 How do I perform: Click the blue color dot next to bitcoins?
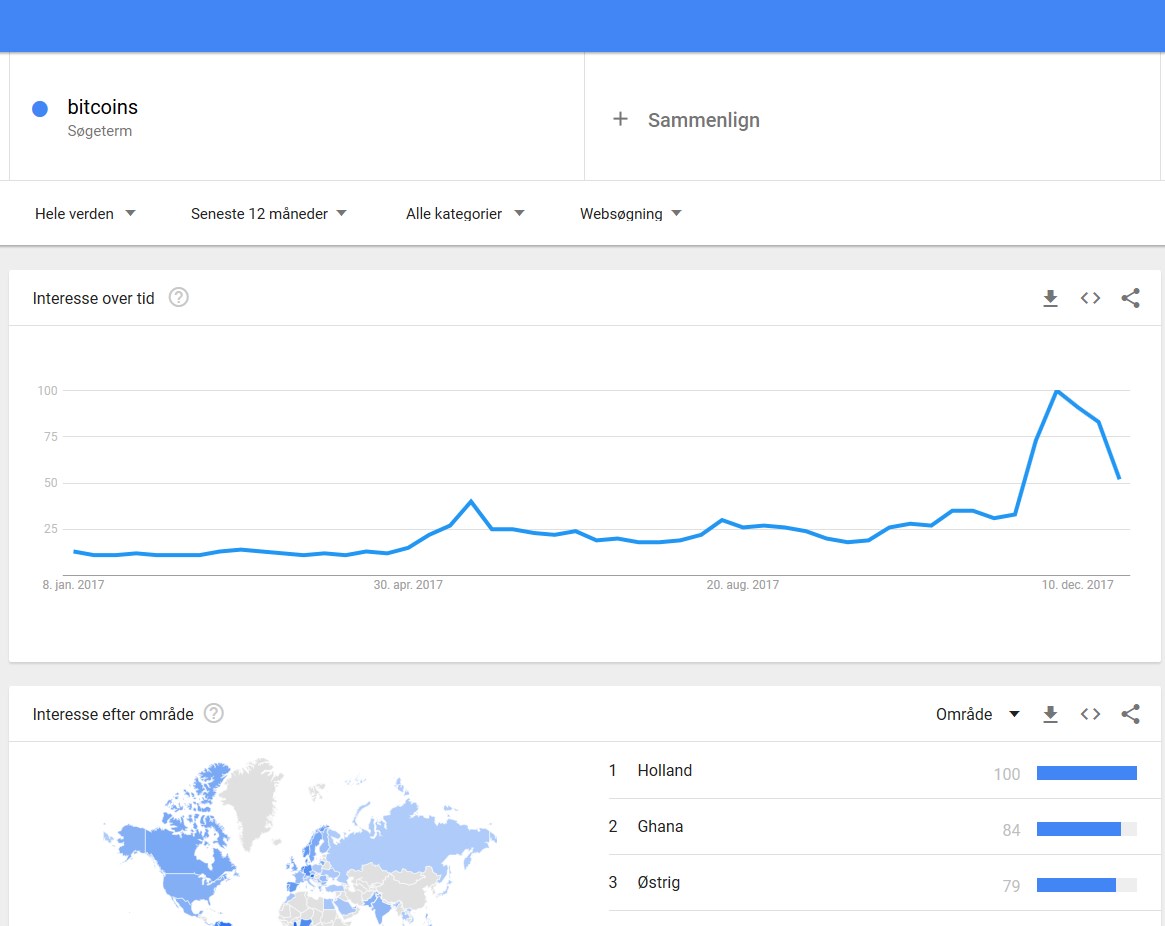click(40, 109)
